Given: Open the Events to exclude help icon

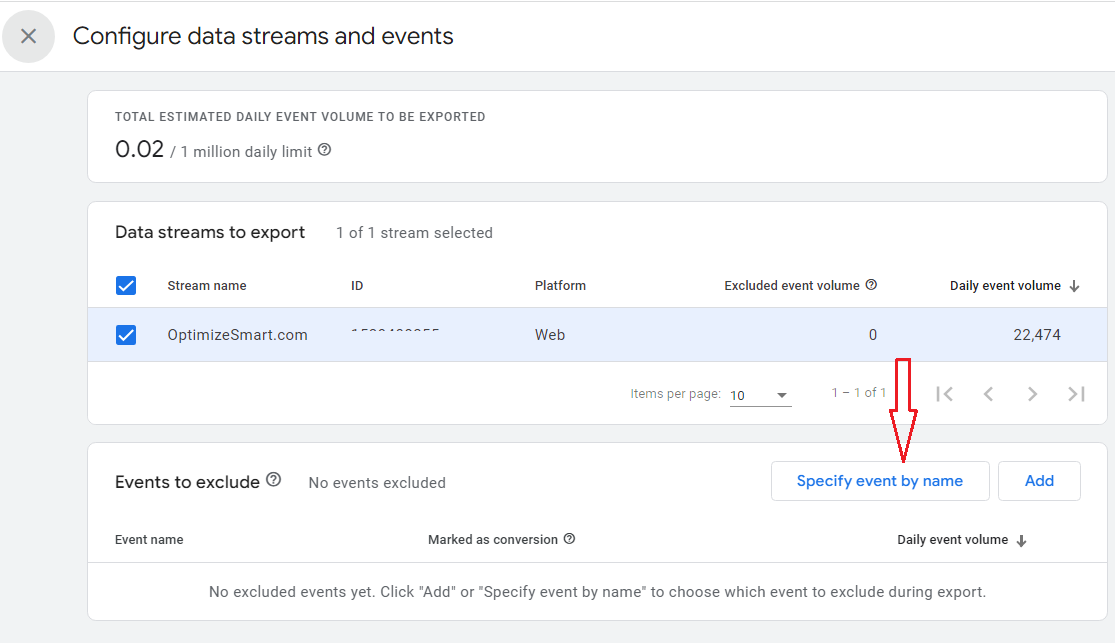Looking at the screenshot, I should pyautogui.click(x=274, y=481).
